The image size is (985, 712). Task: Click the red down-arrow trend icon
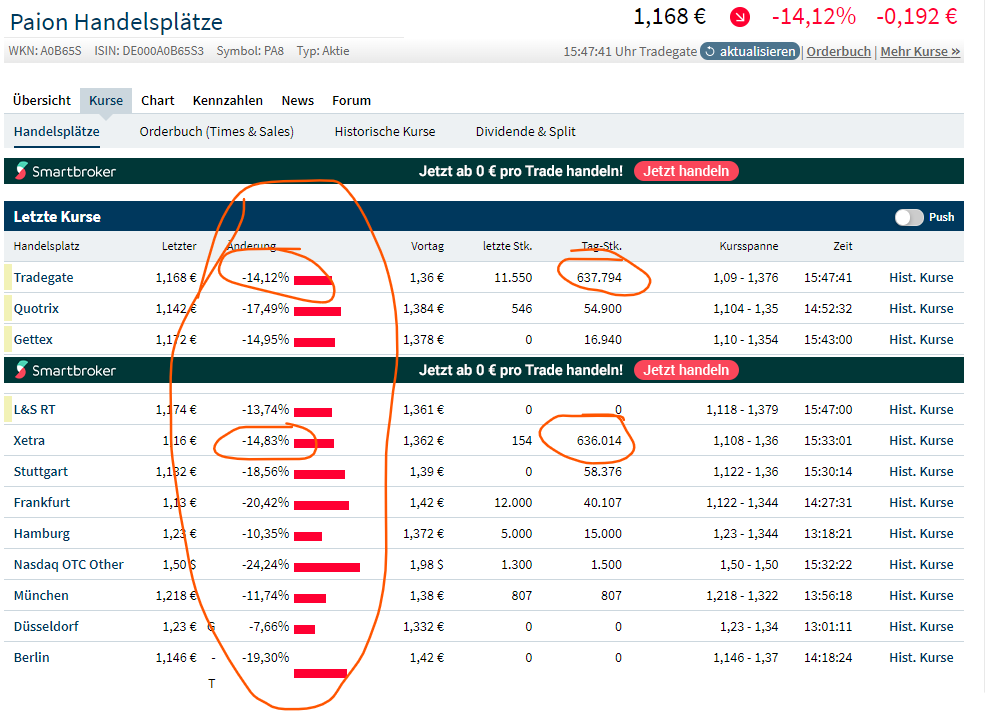(739, 17)
